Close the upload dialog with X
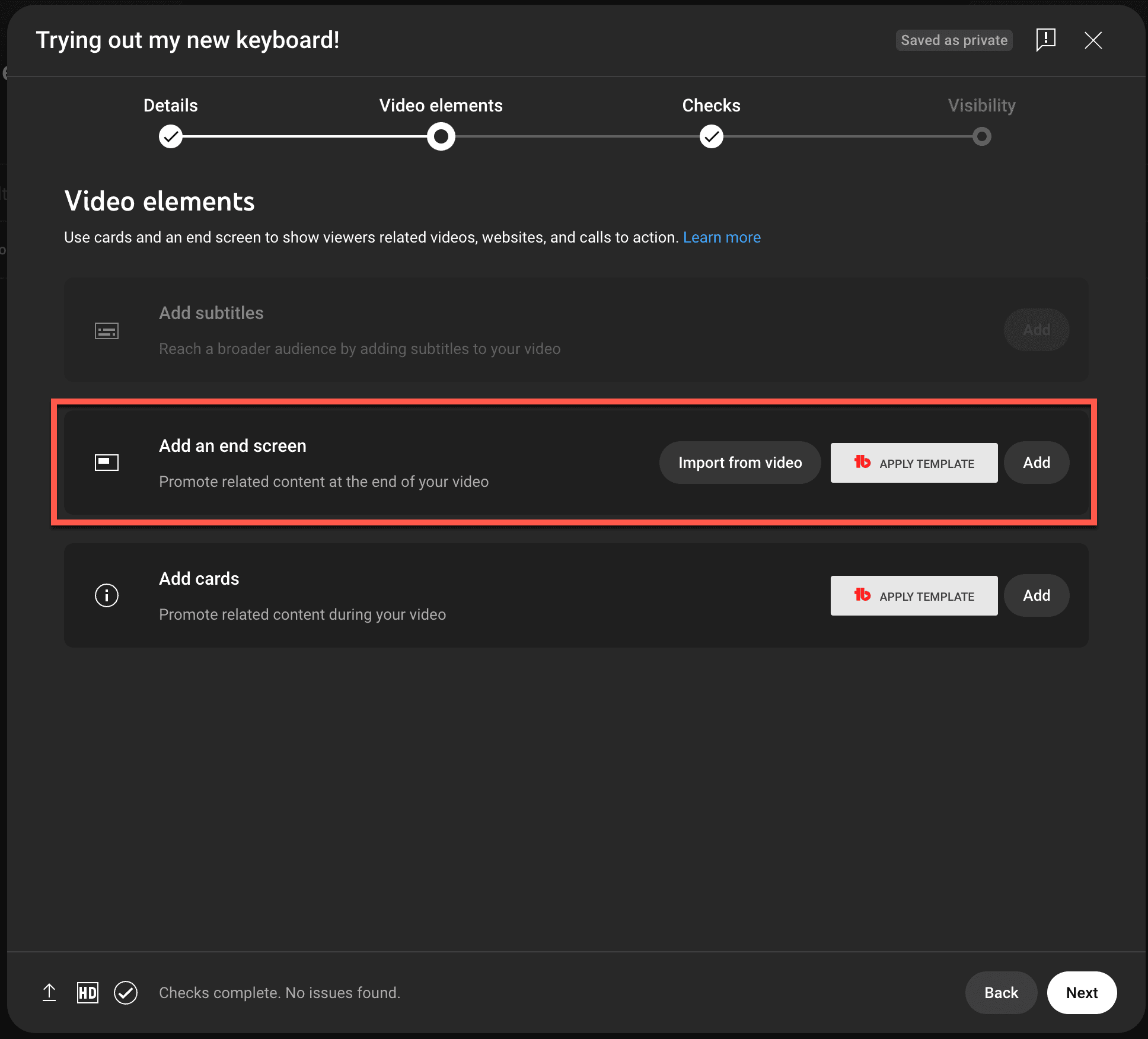This screenshot has width=1148, height=1039. pos(1093,40)
